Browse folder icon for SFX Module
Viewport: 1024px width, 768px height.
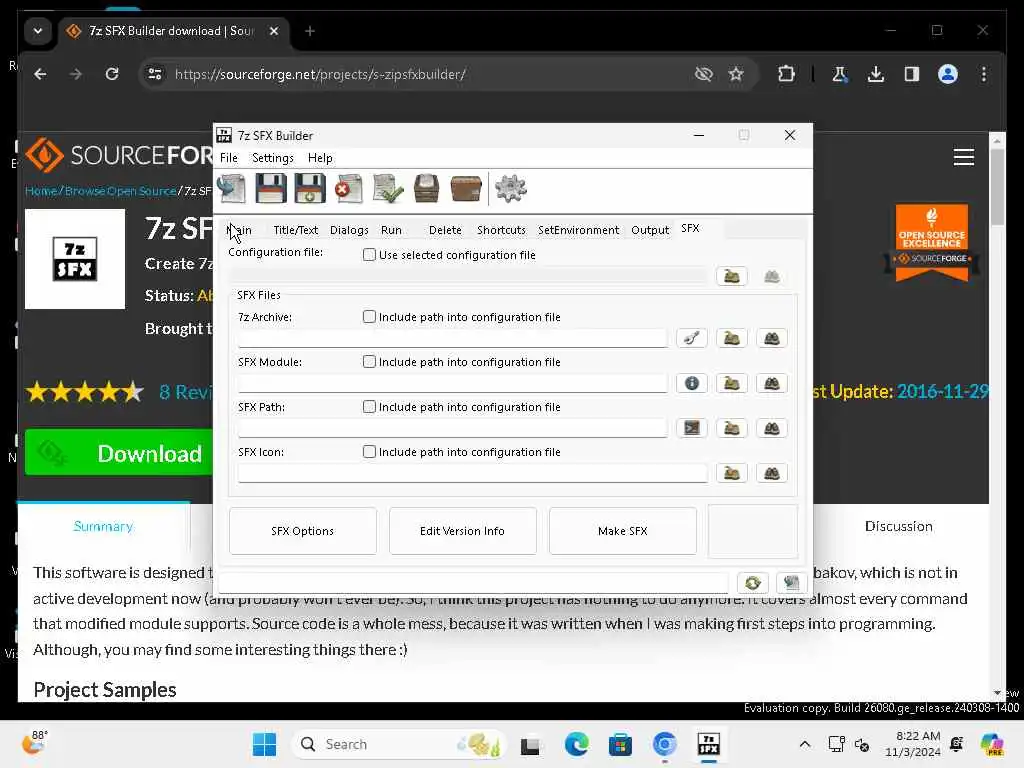point(731,383)
